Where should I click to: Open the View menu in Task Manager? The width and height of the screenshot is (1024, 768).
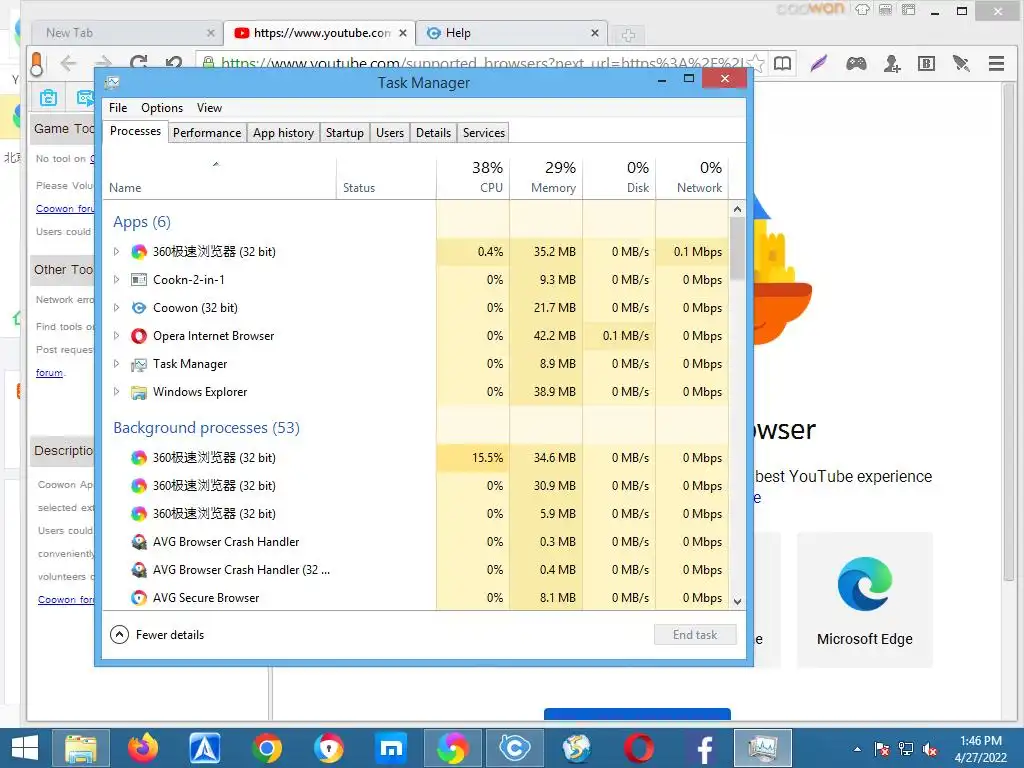209,108
